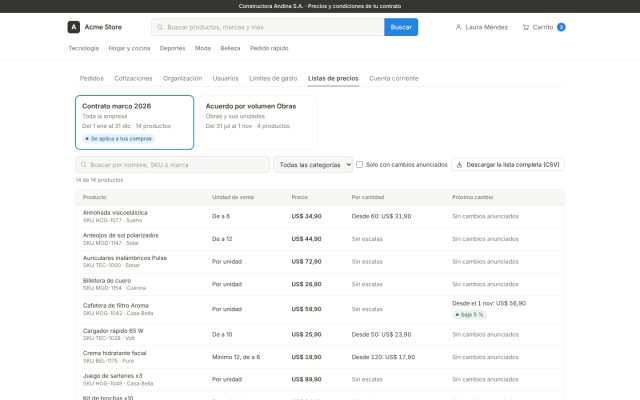Open the Todas las categorías dropdown
This screenshot has height=400, width=640.
[x=313, y=164]
